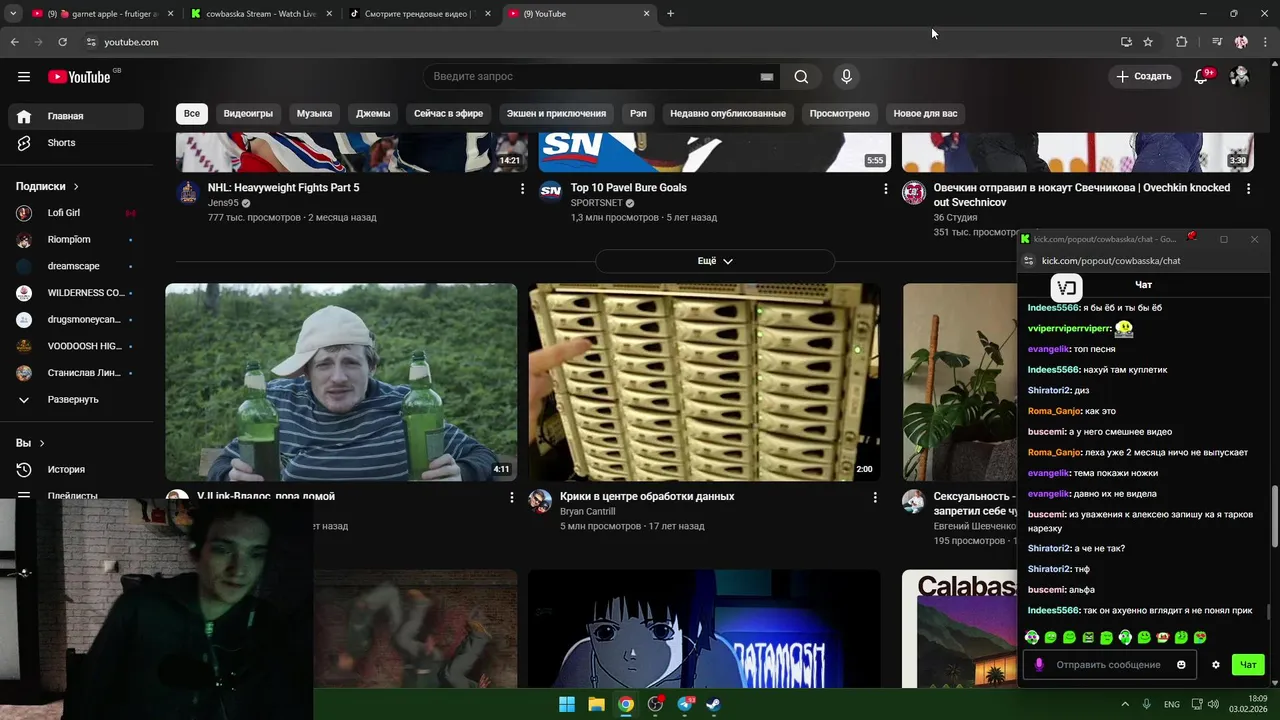Open Chrome media controls icon
This screenshot has width=1280, height=720.
point(1217,42)
